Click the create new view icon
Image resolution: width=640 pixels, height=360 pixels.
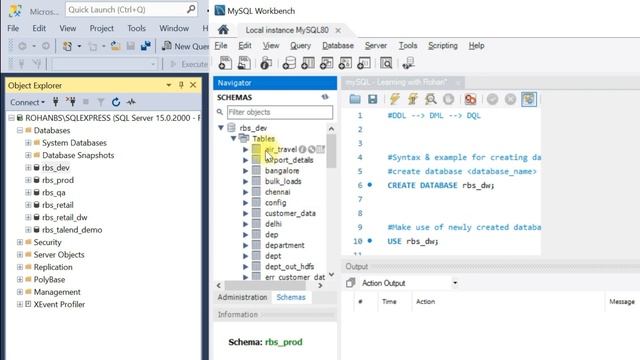click(327, 63)
